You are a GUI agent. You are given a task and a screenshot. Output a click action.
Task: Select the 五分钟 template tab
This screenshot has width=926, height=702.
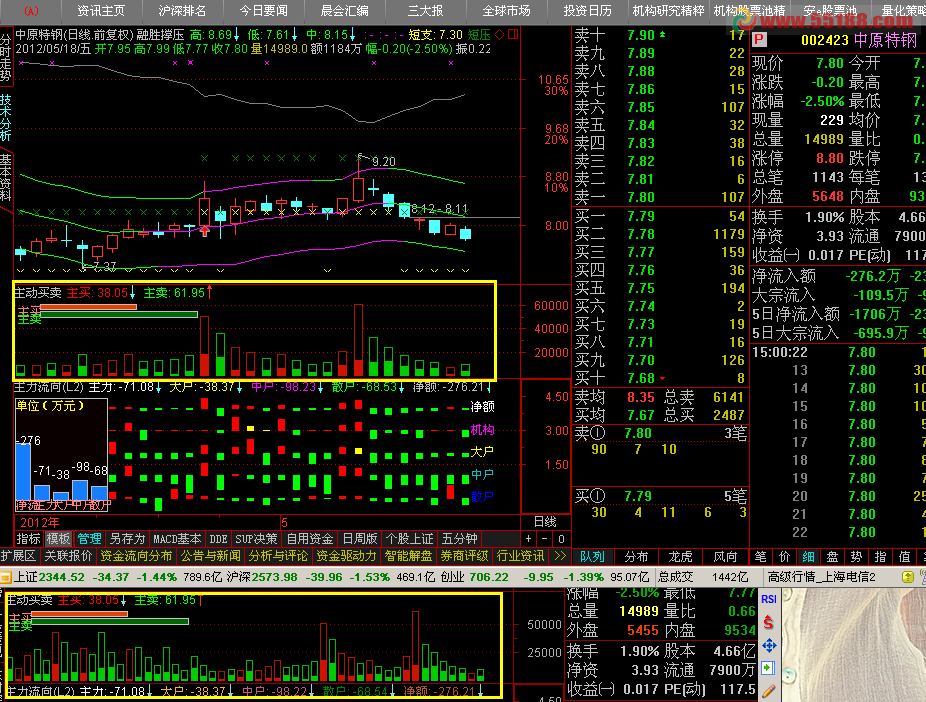pos(459,538)
